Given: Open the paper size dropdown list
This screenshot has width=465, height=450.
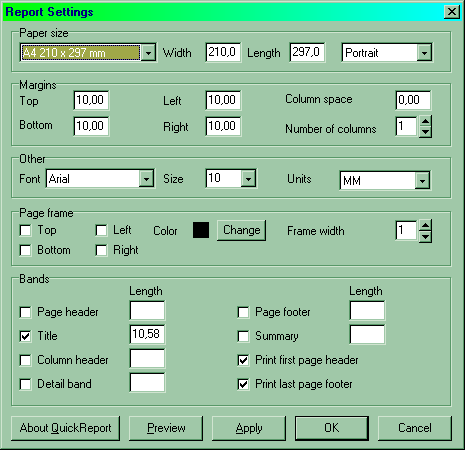Looking at the screenshot, I should coord(148,53).
